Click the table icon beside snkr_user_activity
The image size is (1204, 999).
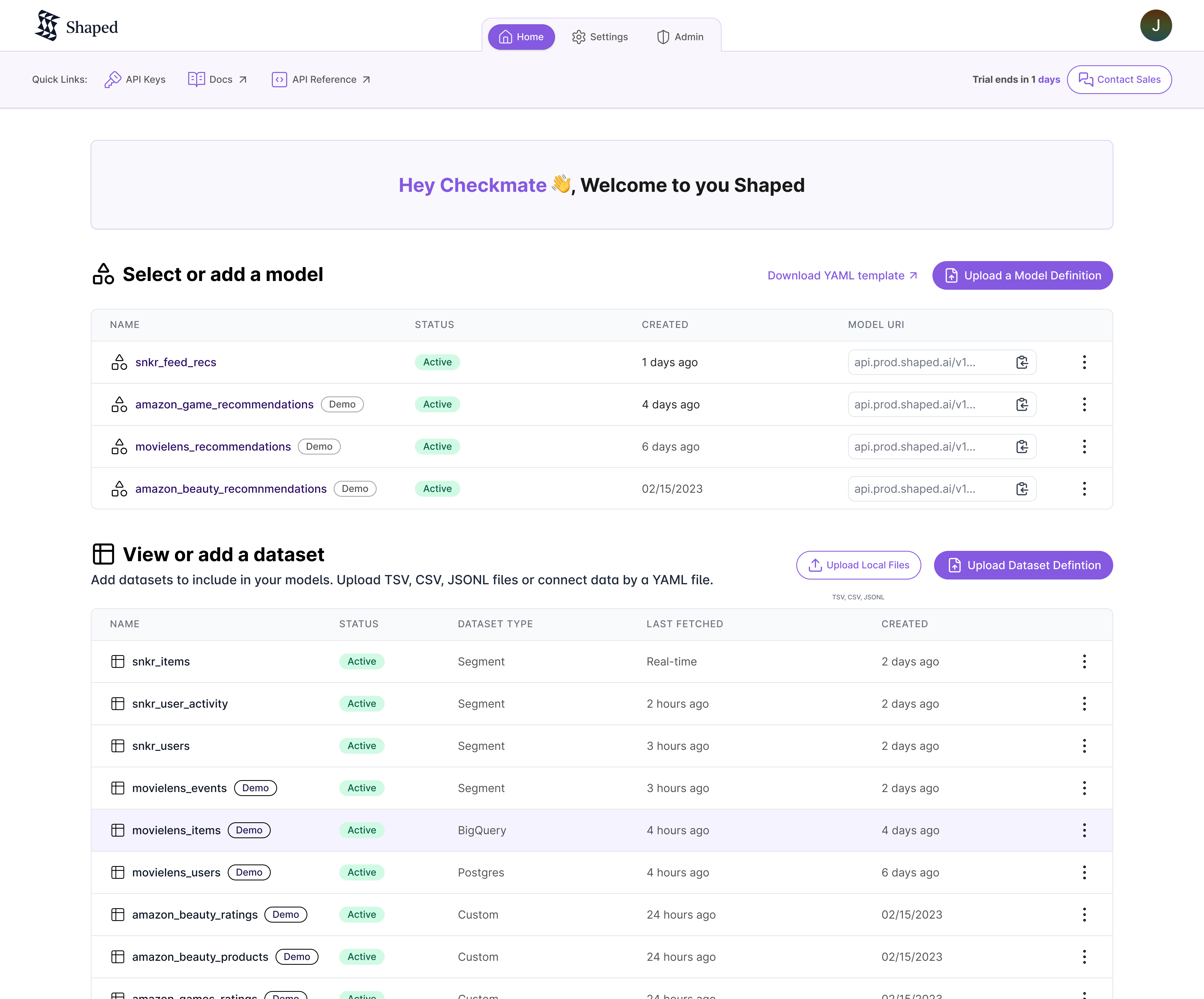(x=118, y=704)
